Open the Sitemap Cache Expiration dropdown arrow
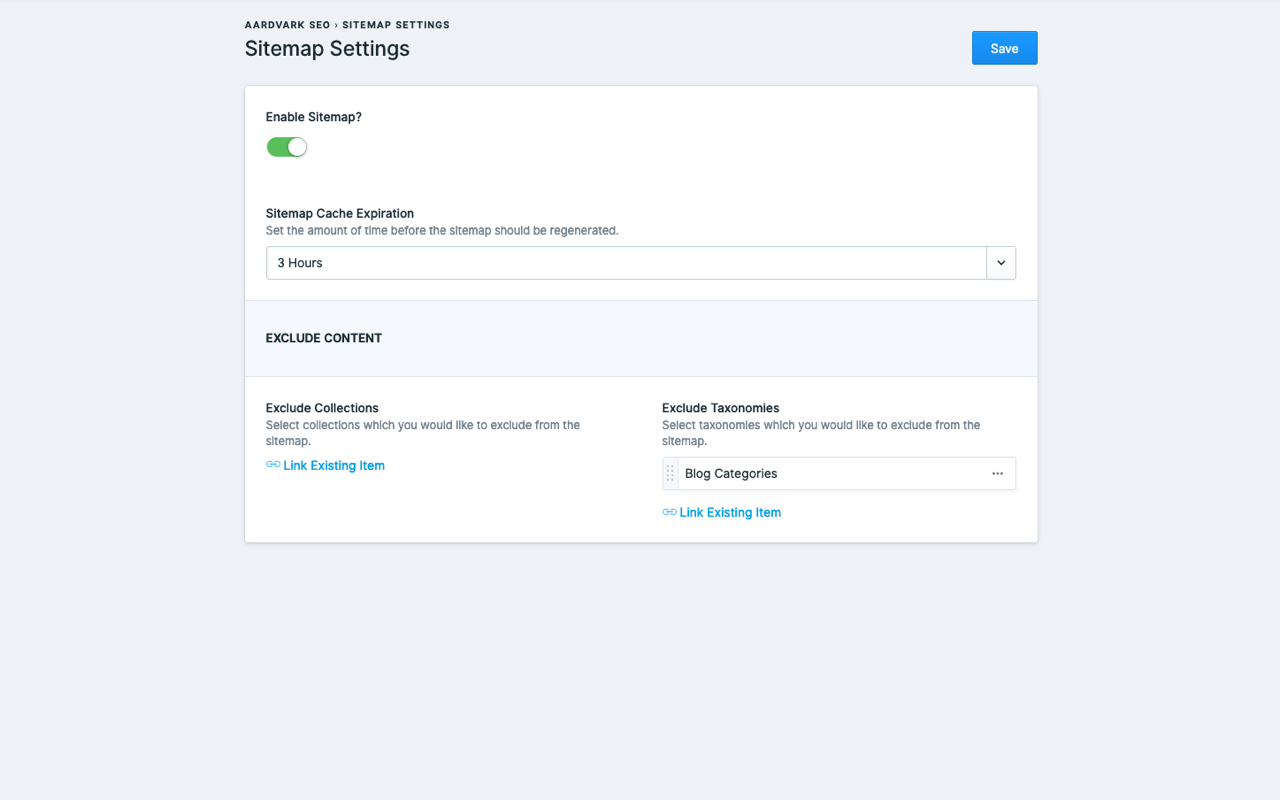The image size is (1280, 800). [x=1001, y=263]
